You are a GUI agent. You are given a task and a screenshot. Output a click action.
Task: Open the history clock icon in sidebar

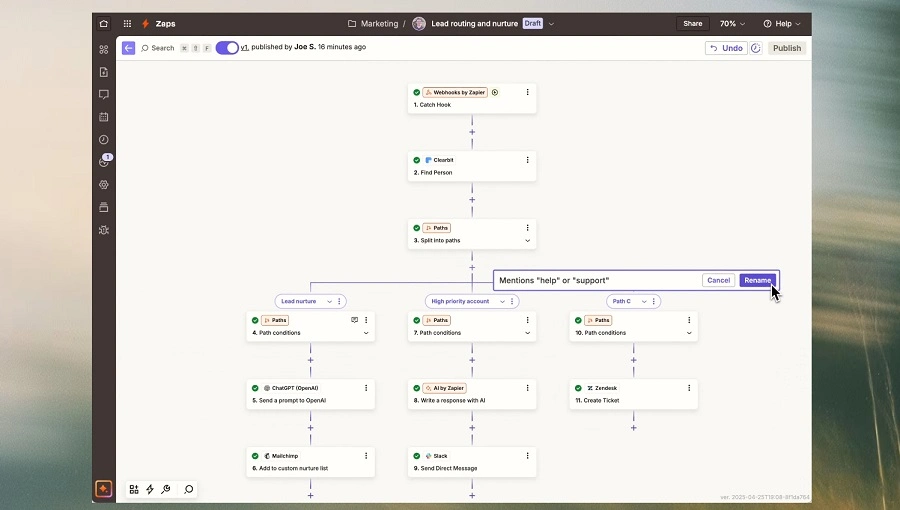103,139
